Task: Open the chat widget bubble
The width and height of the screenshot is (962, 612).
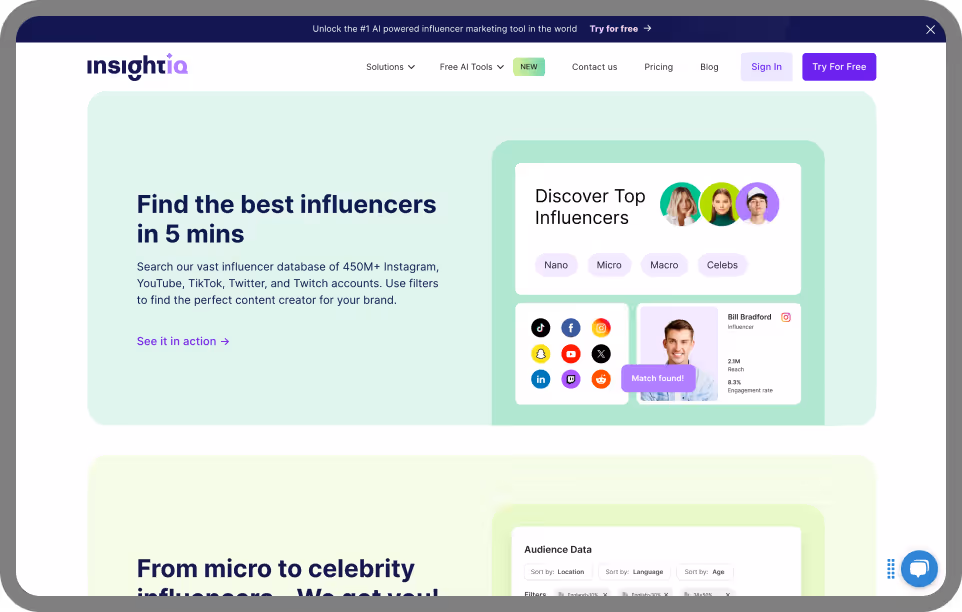Action: [x=919, y=568]
